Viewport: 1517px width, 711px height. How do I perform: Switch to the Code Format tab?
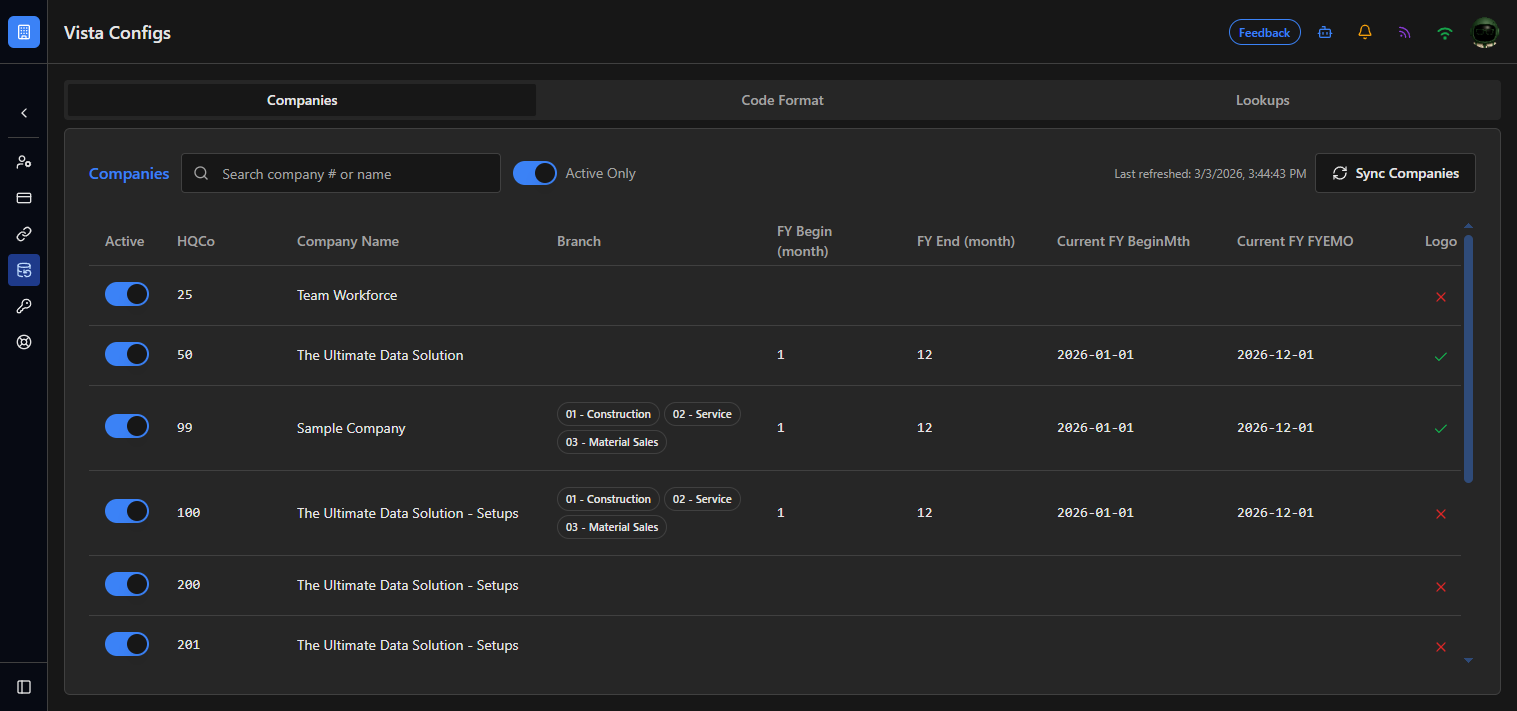[782, 100]
